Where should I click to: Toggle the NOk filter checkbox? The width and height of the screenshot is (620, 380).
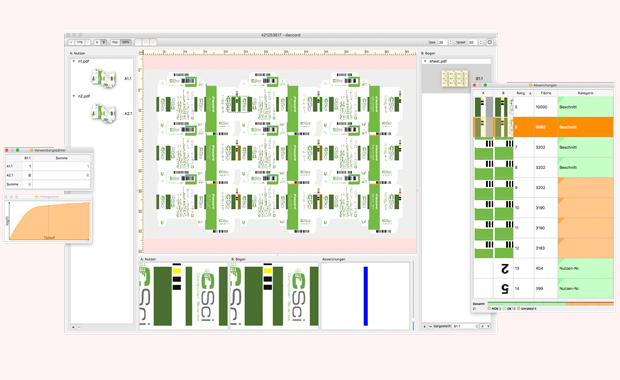(x=489, y=308)
